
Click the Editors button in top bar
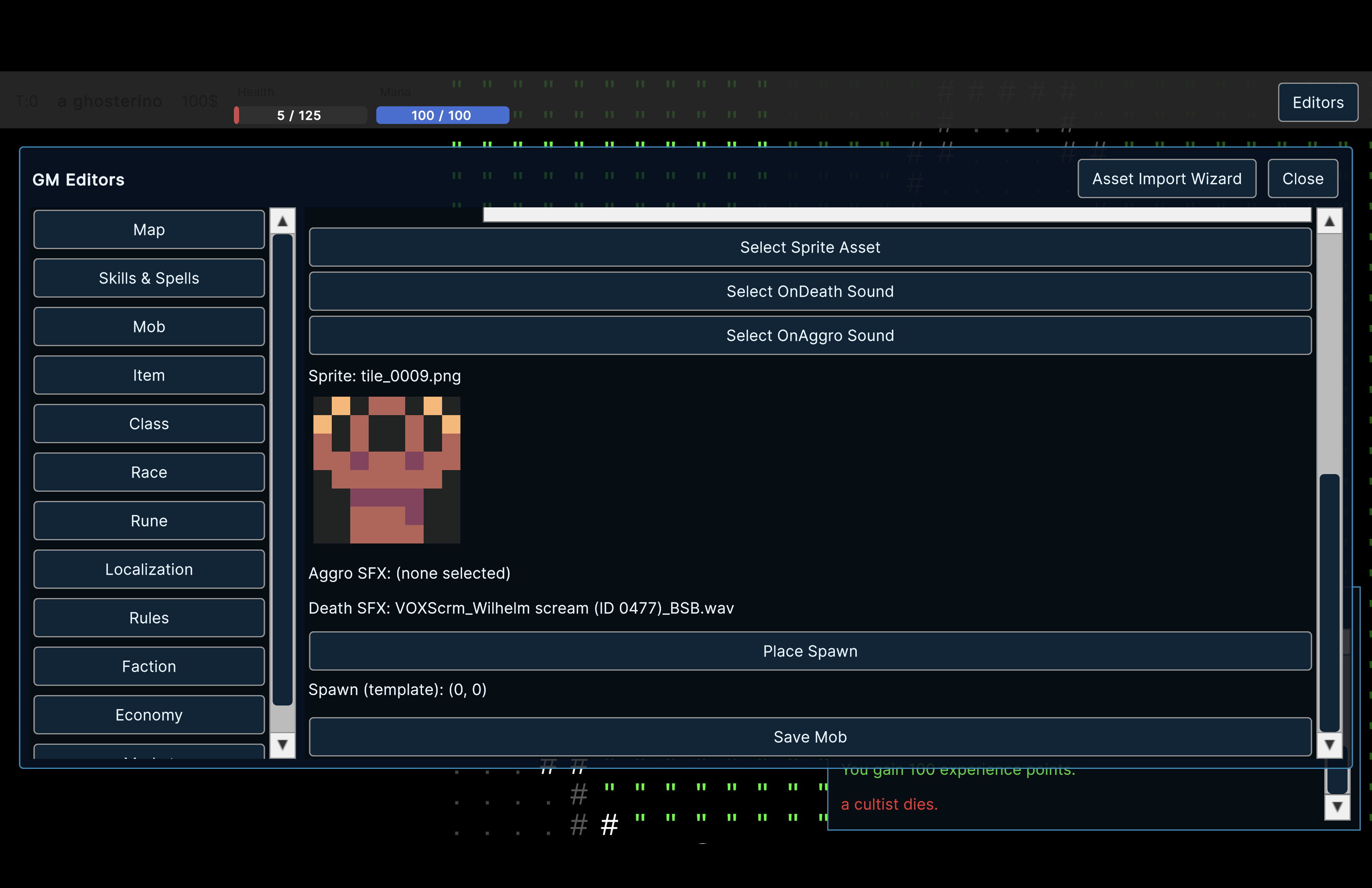1318,103
